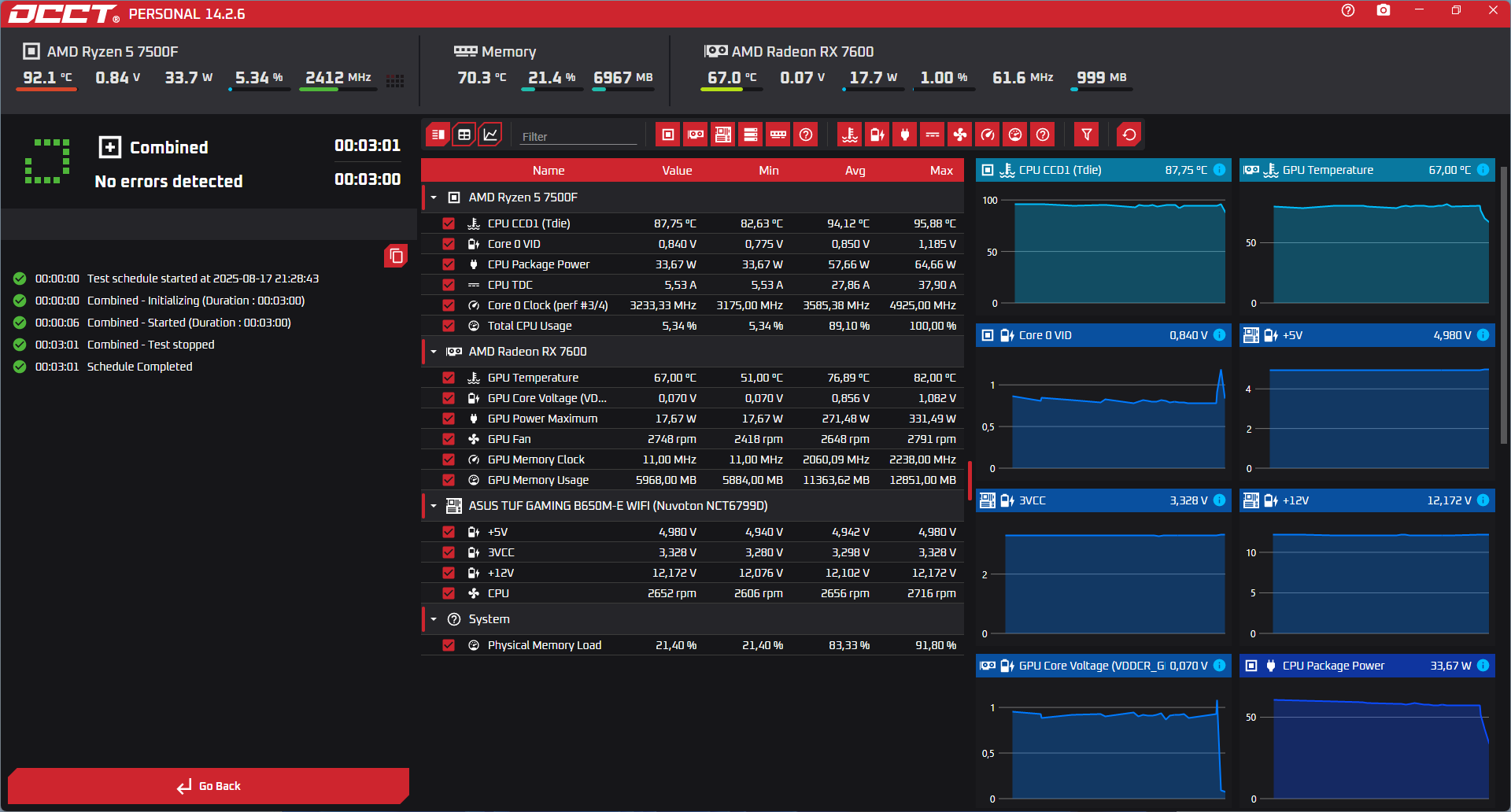Uncheck the 3VCC row checkbox
Image resolution: width=1511 pixels, height=812 pixels.
pyautogui.click(x=449, y=552)
